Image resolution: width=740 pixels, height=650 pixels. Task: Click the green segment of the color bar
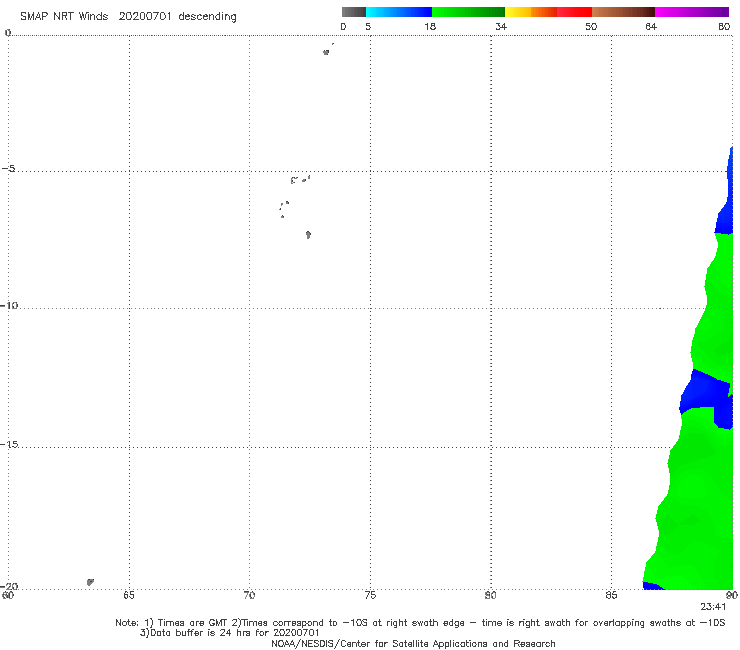tap(468, 12)
